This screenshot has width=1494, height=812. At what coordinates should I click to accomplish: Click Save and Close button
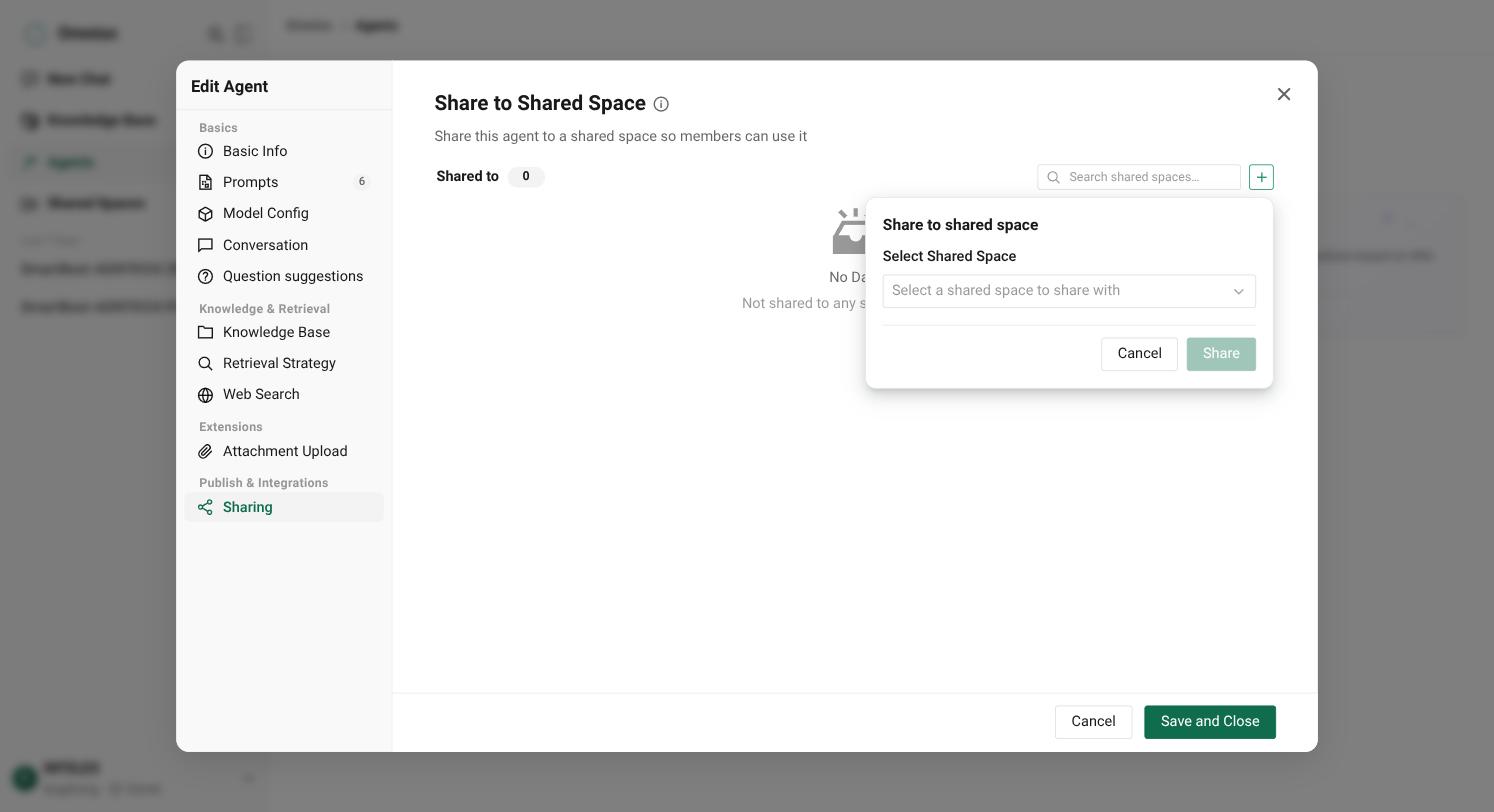(1210, 722)
